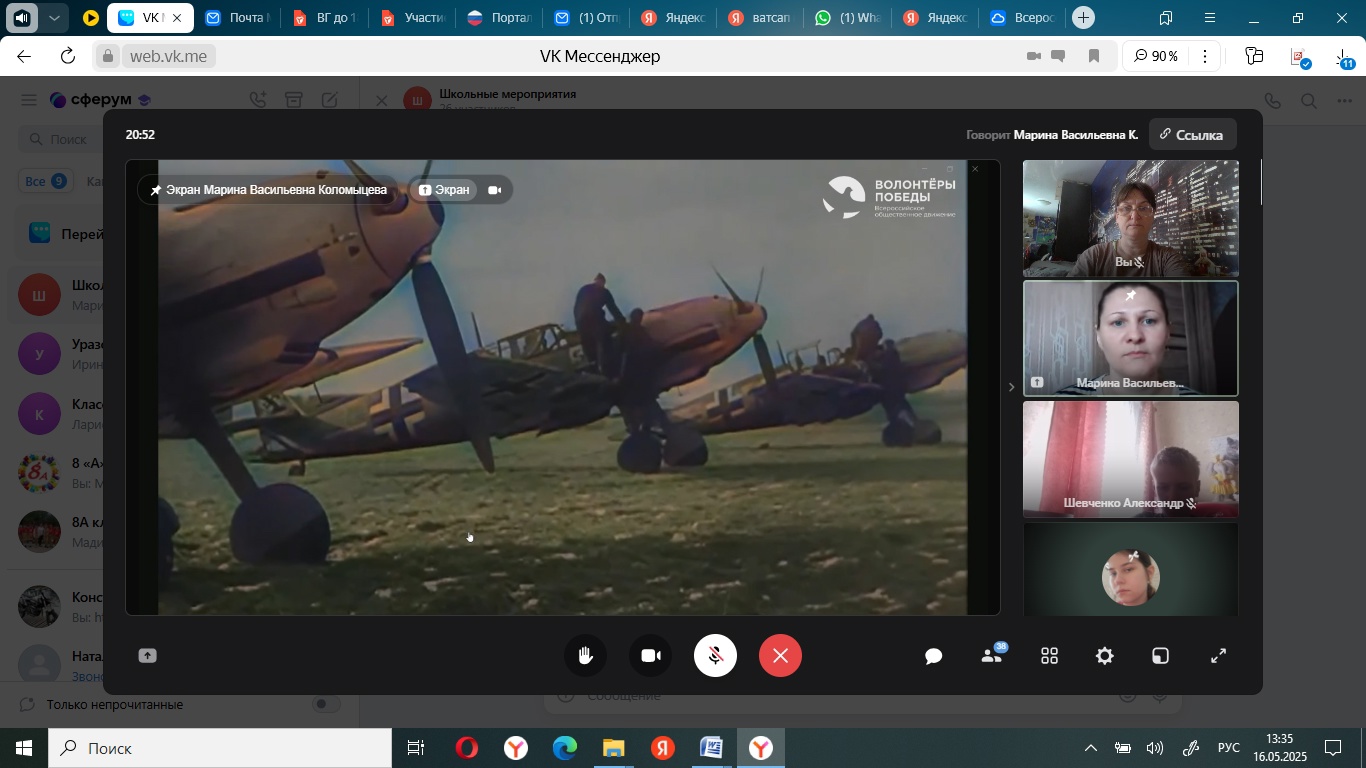The width and height of the screenshot is (1366, 768).
Task: Select the Экран view pill
Action: coord(445,190)
